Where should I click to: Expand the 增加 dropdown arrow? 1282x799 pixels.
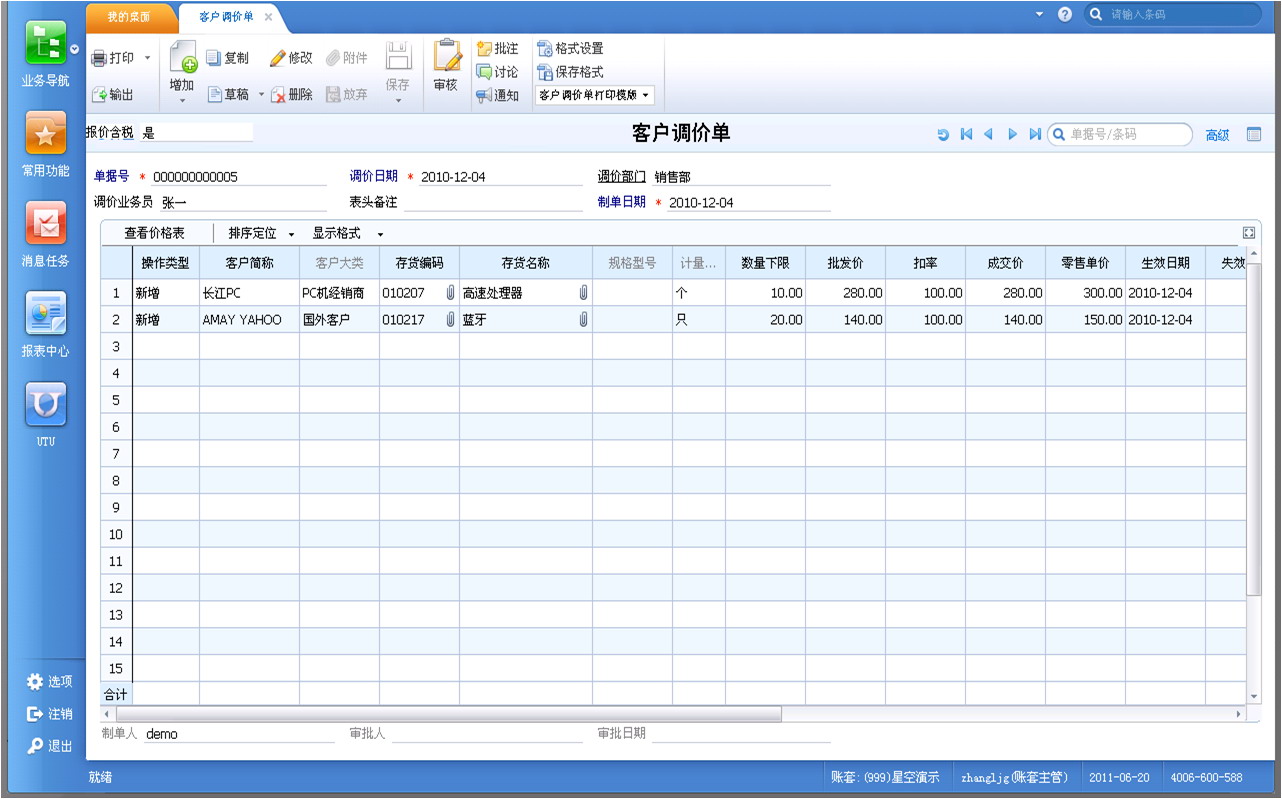pyautogui.click(x=182, y=100)
